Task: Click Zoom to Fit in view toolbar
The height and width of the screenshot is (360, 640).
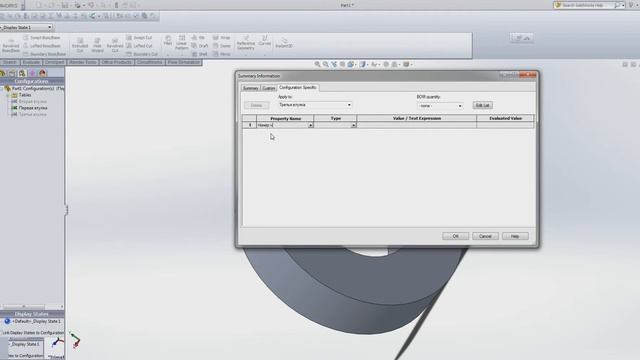Action: tap(317, 64)
